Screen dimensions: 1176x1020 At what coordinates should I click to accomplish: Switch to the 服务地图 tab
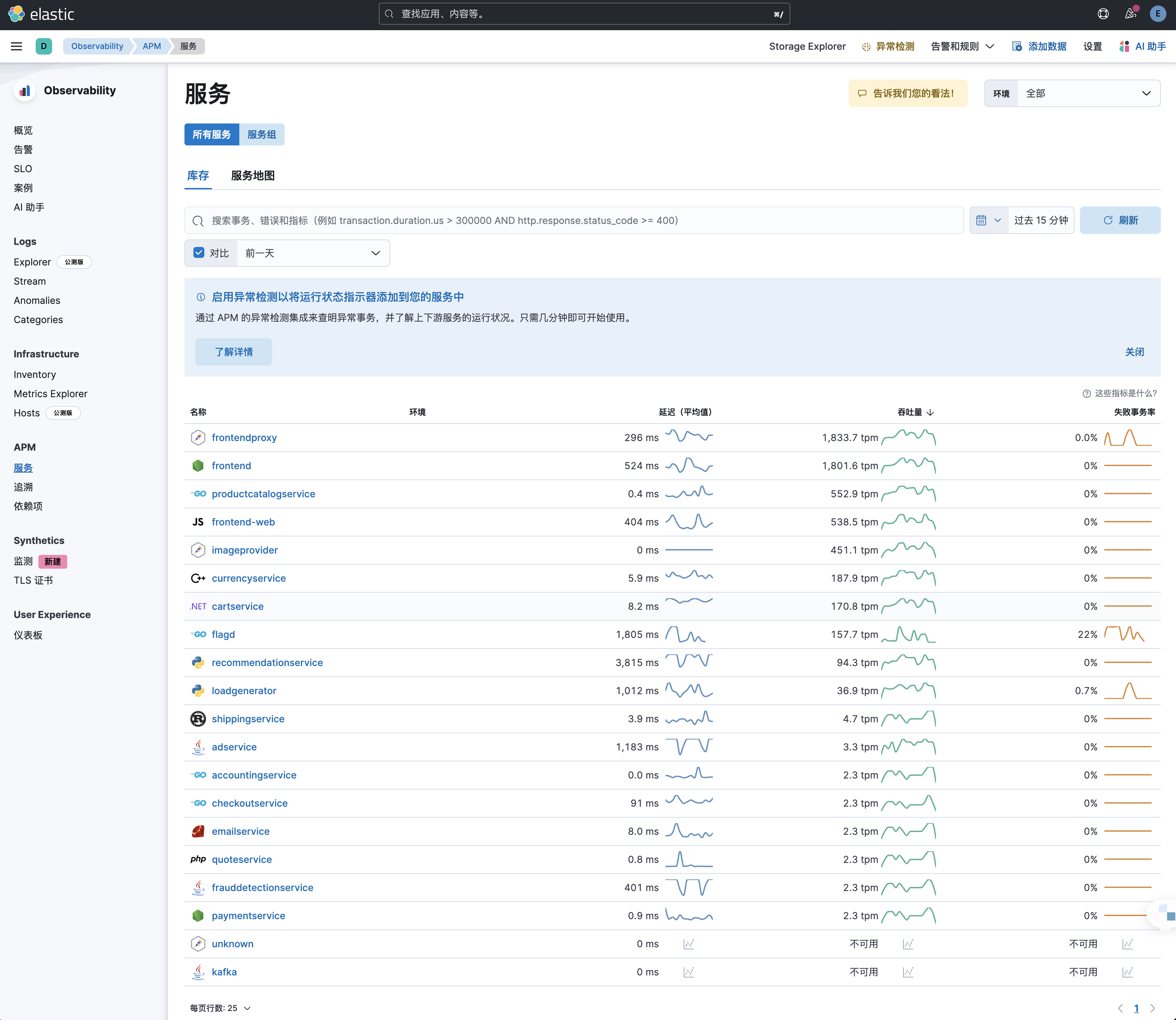point(253,176)
